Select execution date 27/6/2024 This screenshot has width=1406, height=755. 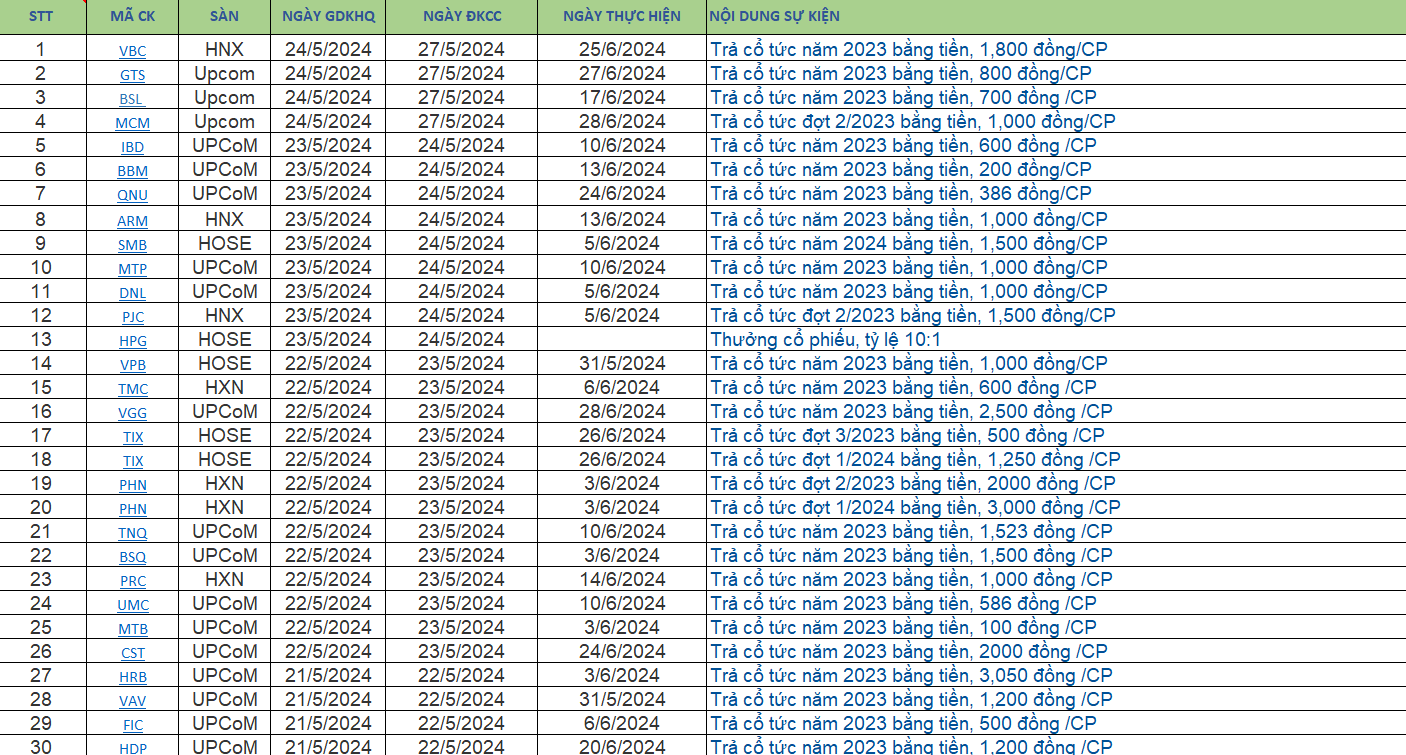point(622,74)
